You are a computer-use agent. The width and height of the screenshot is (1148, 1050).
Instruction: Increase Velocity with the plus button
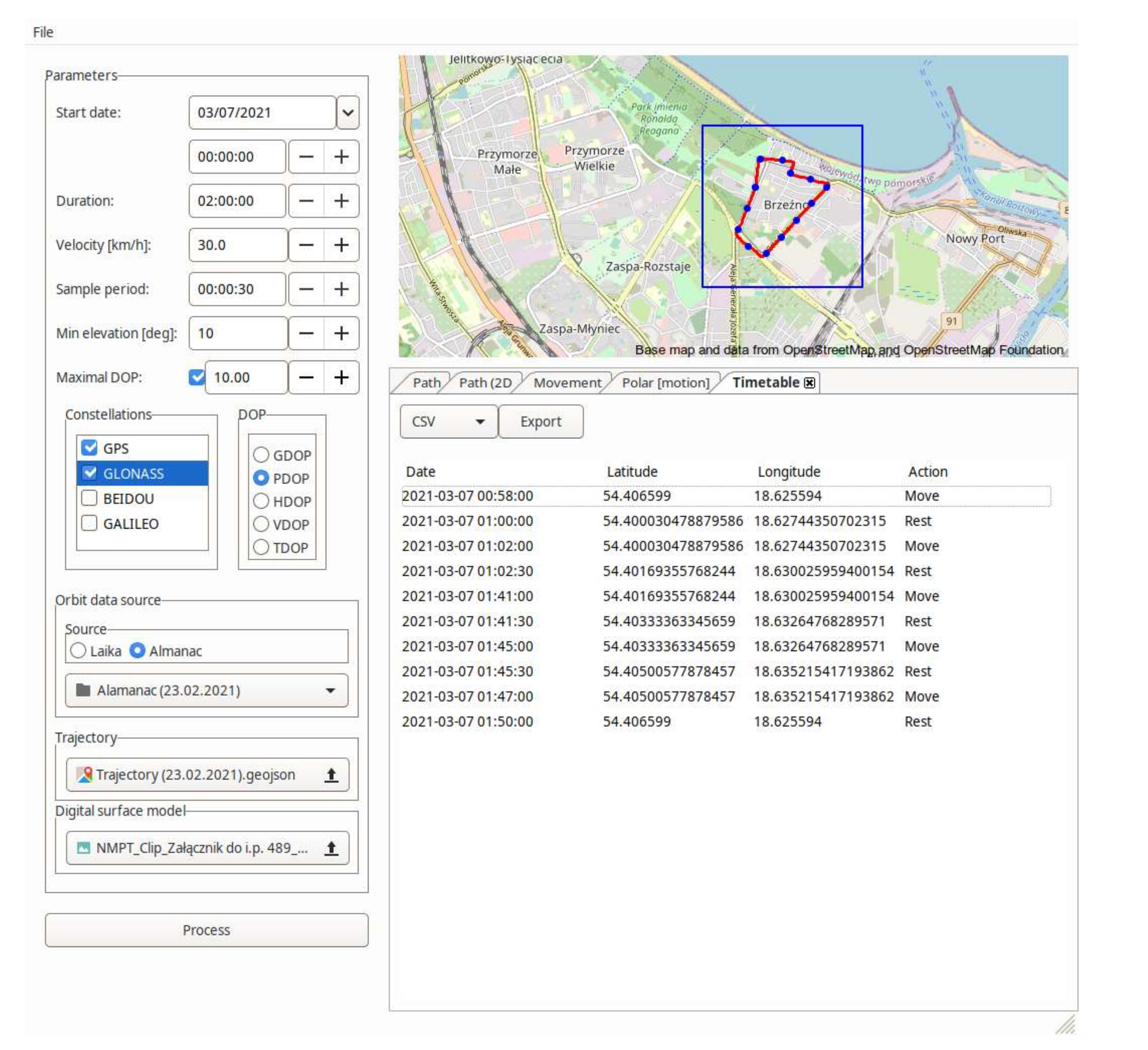pyautogui.click(x=341, y=245)
